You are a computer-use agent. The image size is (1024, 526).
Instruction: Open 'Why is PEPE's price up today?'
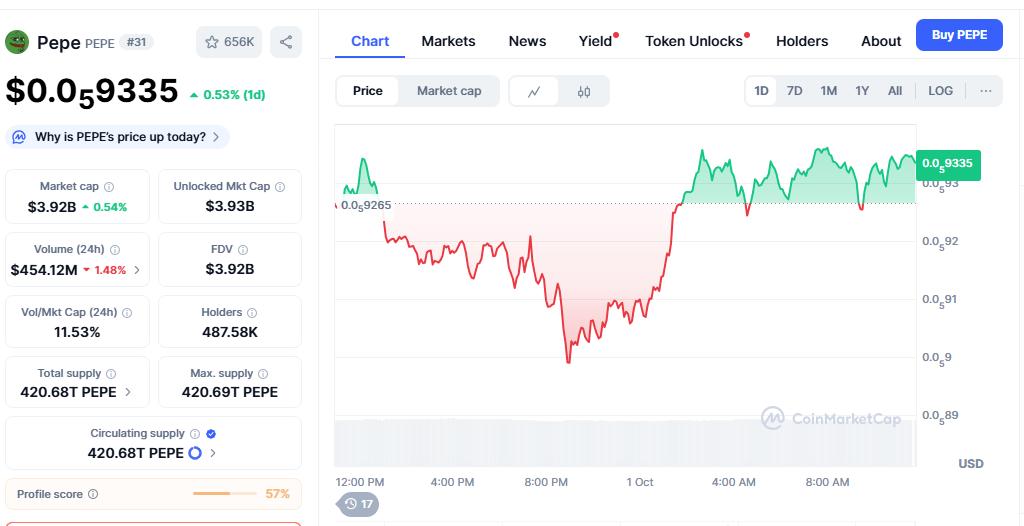(x=118, y=137)
